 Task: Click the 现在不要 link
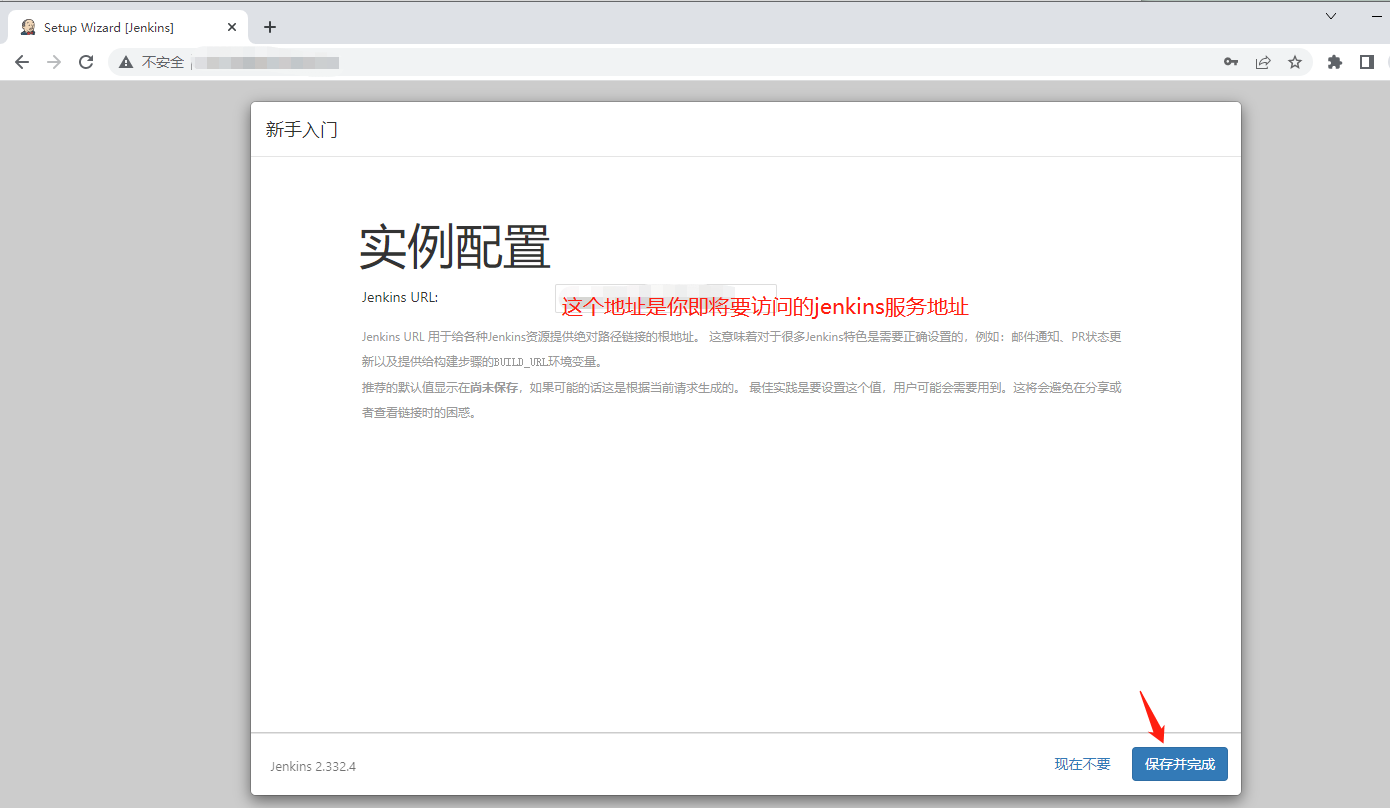point(1082,764)
